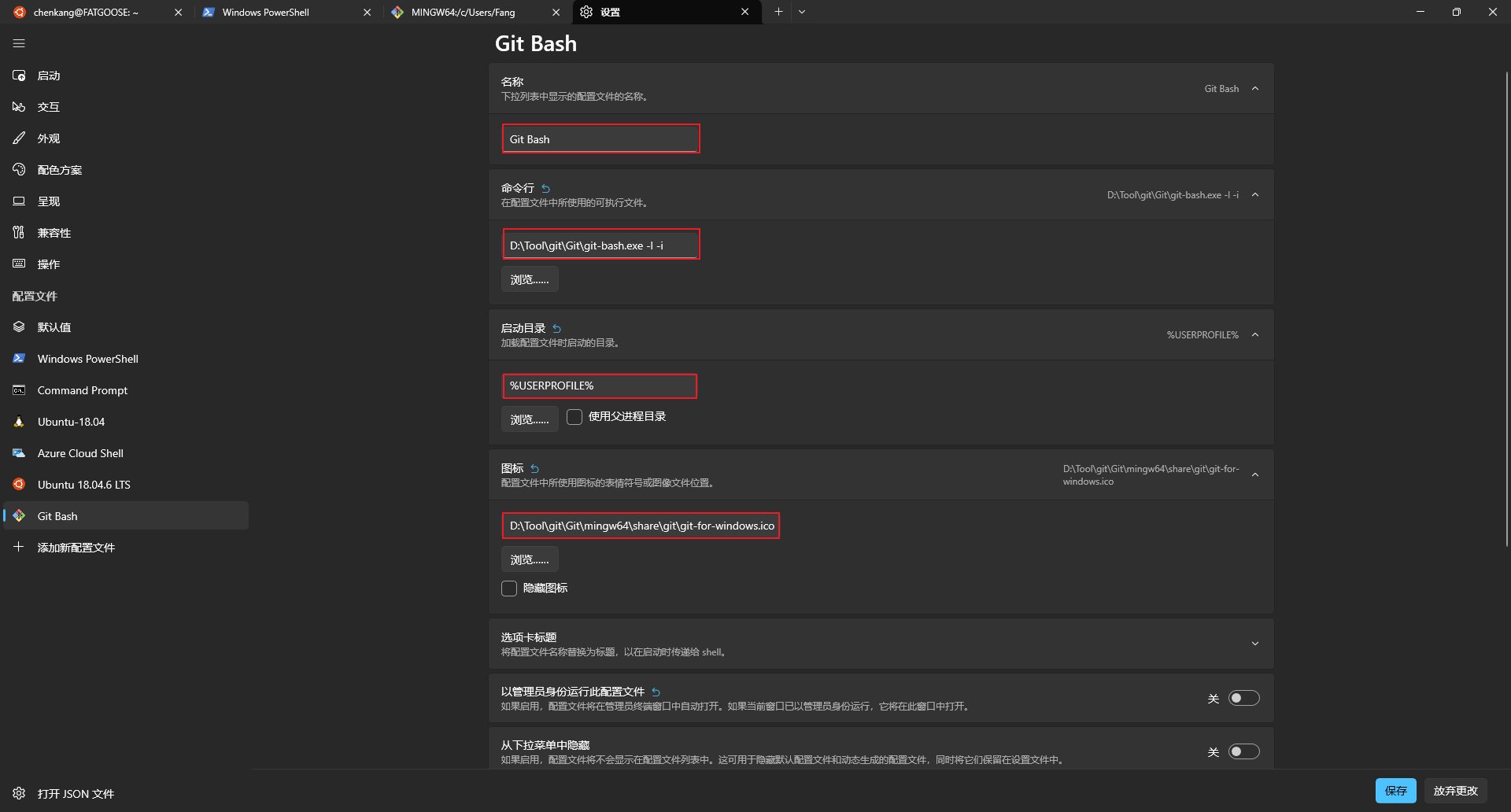Open 外观 appearance settings
The image size is (1511, 812).
[x=126, y=138]
